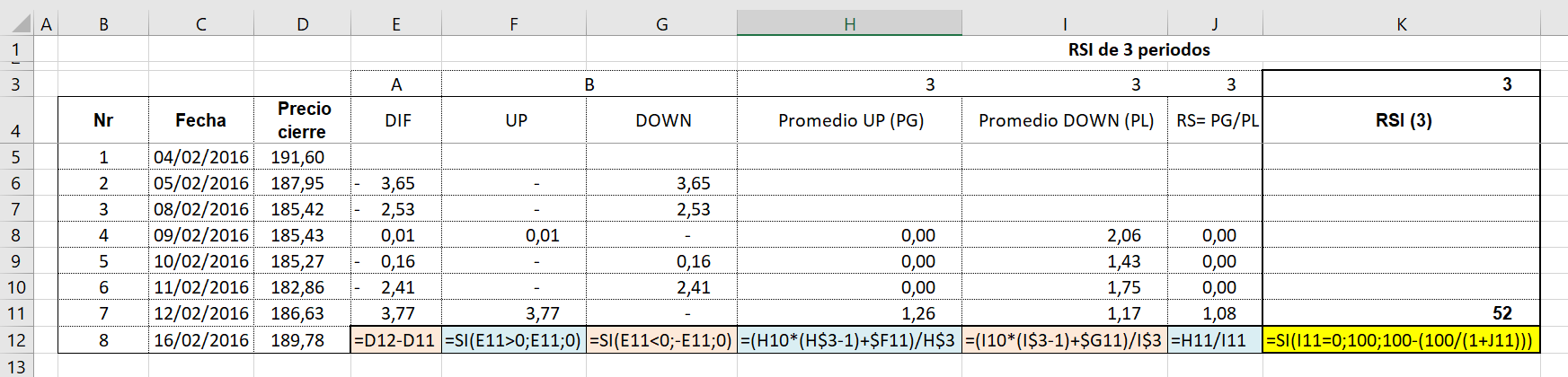Select the "RS= PG/PL" header cell

1216,120
